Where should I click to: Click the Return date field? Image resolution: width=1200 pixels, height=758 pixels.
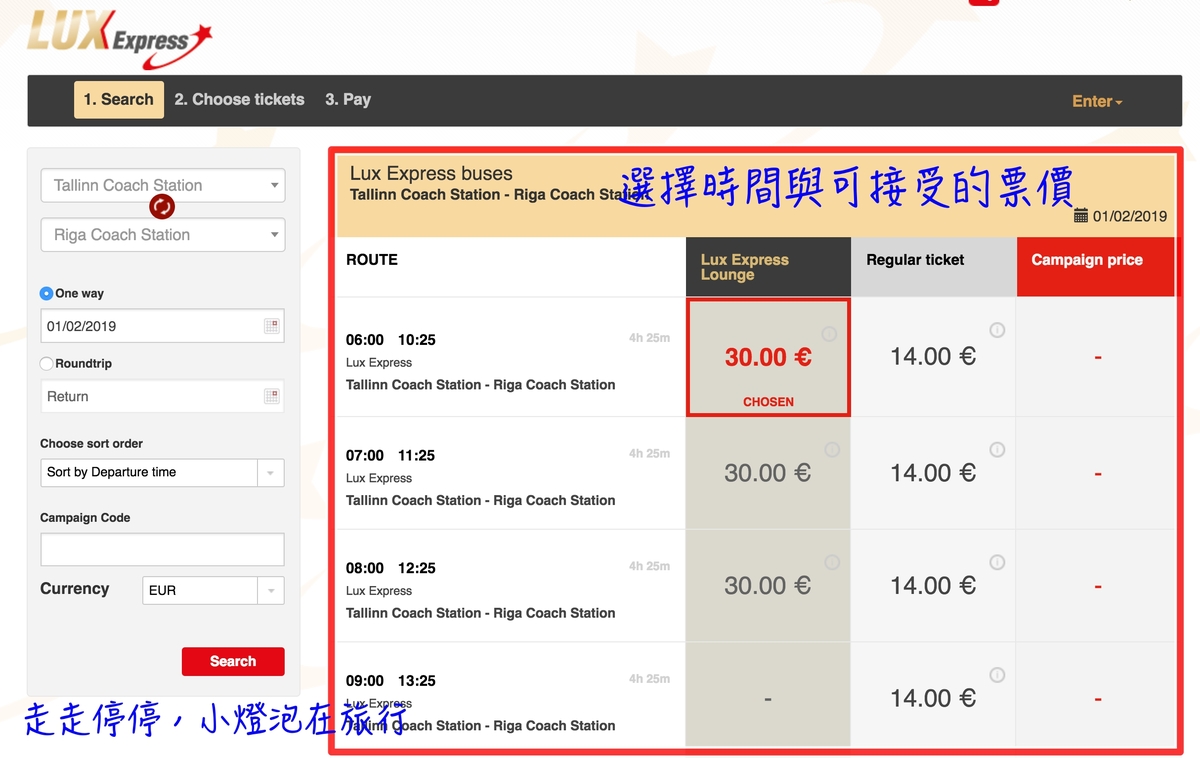(x=162, y=396)
